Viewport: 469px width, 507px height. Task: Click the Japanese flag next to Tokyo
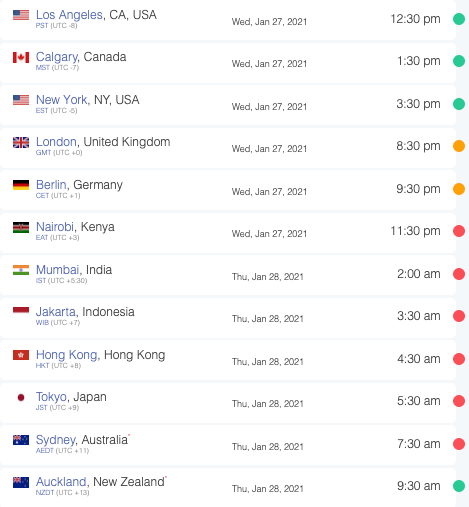tap(21, 397)
